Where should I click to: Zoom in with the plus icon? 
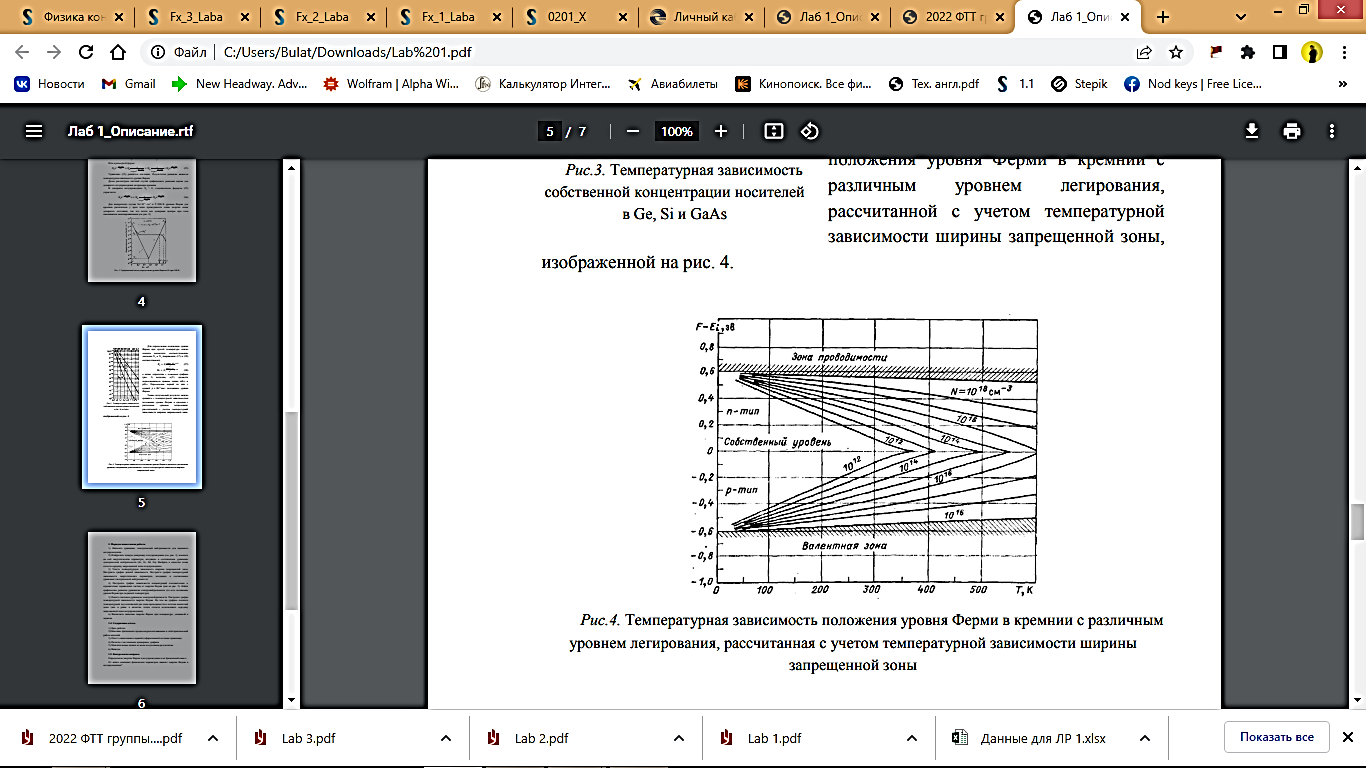coord(721,131)
